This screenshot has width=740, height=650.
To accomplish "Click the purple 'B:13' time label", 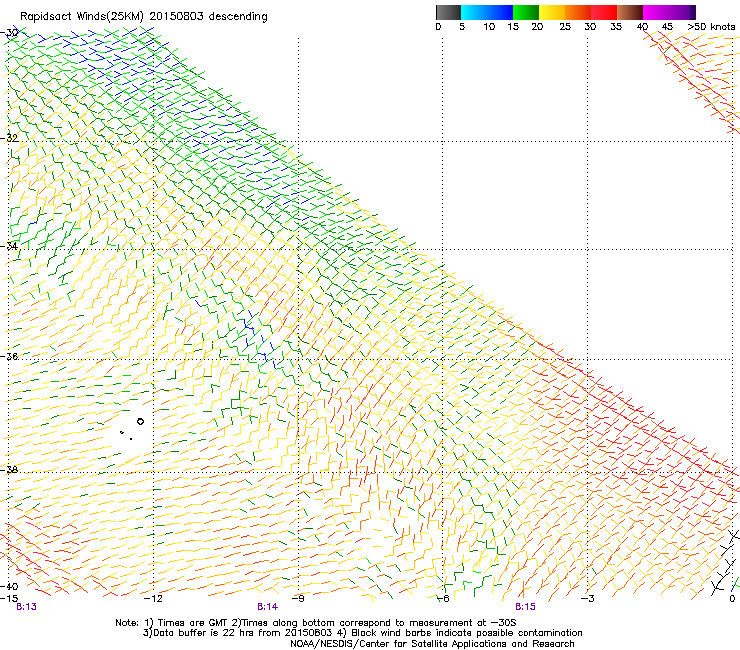I will (26, 607).
